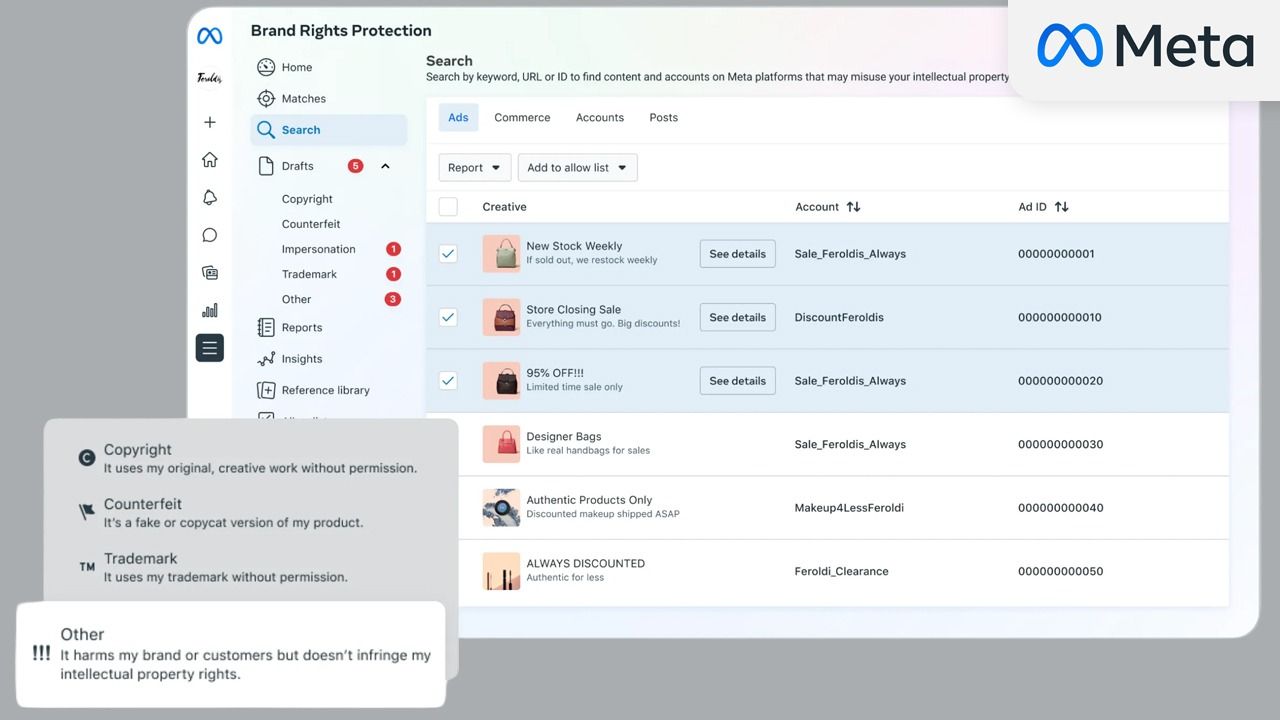
Task: Toggle the select-all checkbox in the table header
Action: click(x=448, y=207)
